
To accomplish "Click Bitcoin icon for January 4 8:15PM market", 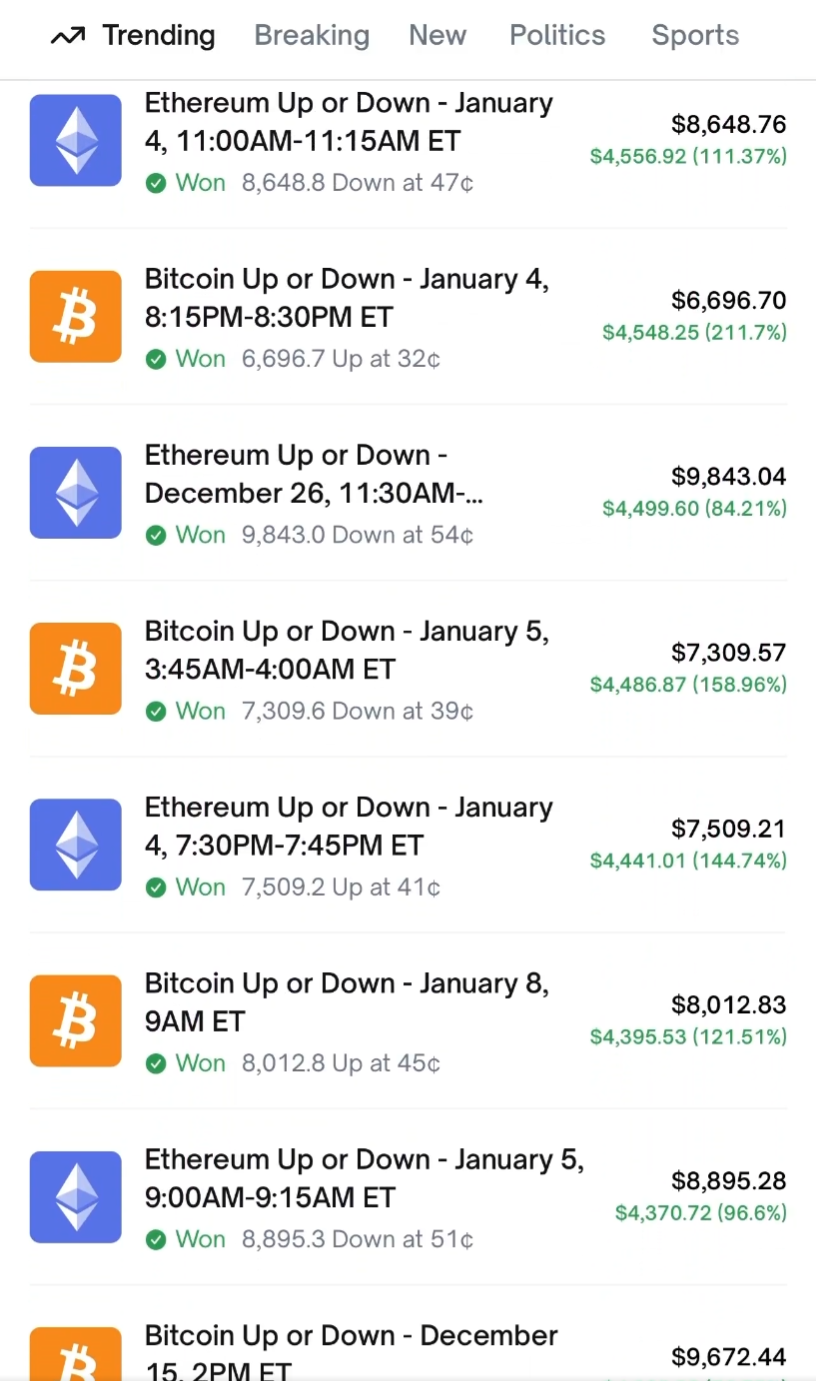I will pyautogui.click(x=76, y=317).
